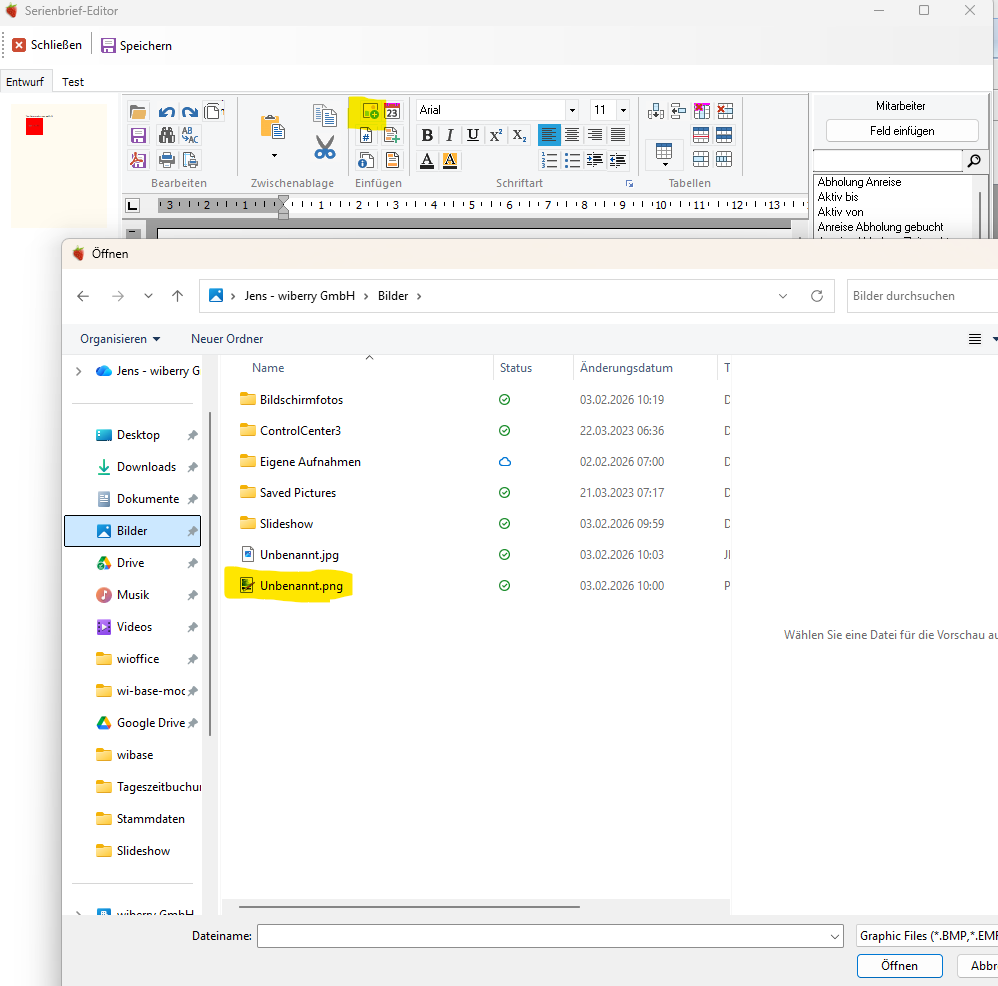998x986 pixels.
Task: Click the numbered list icon
Action: (x=549, y=160)
